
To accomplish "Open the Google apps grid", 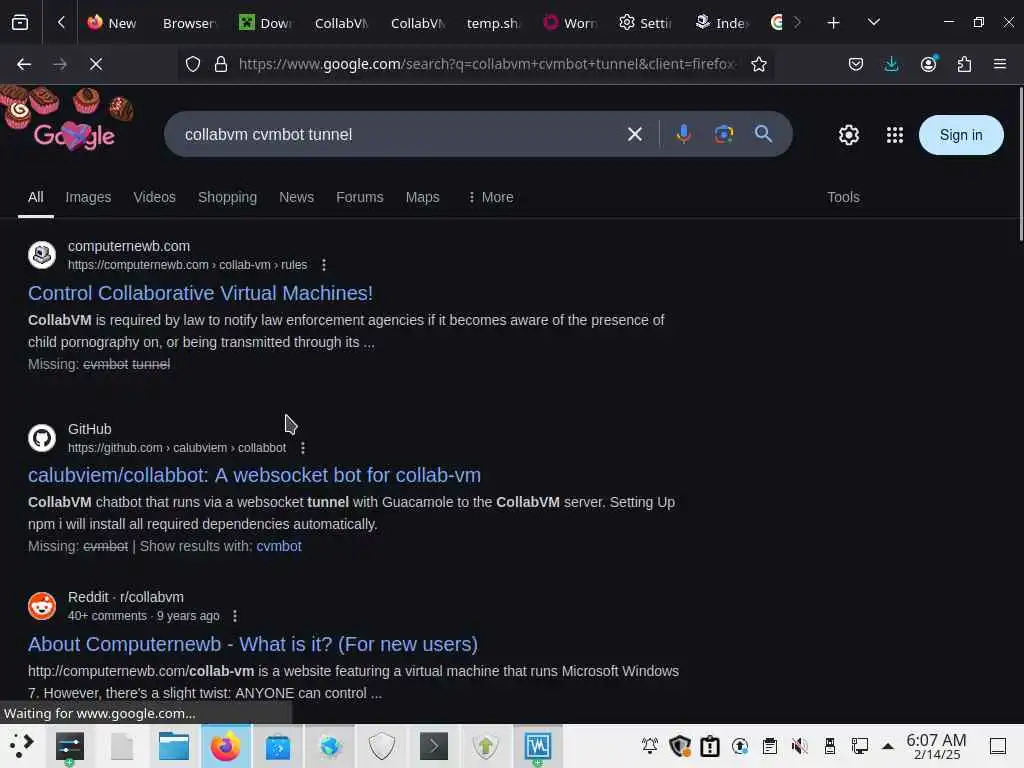I will 895,135.
